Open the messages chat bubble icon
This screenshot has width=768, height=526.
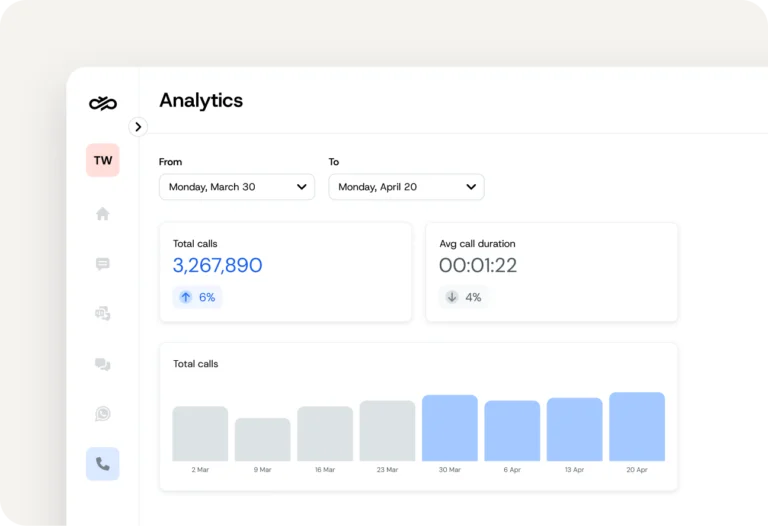(102, 264)
